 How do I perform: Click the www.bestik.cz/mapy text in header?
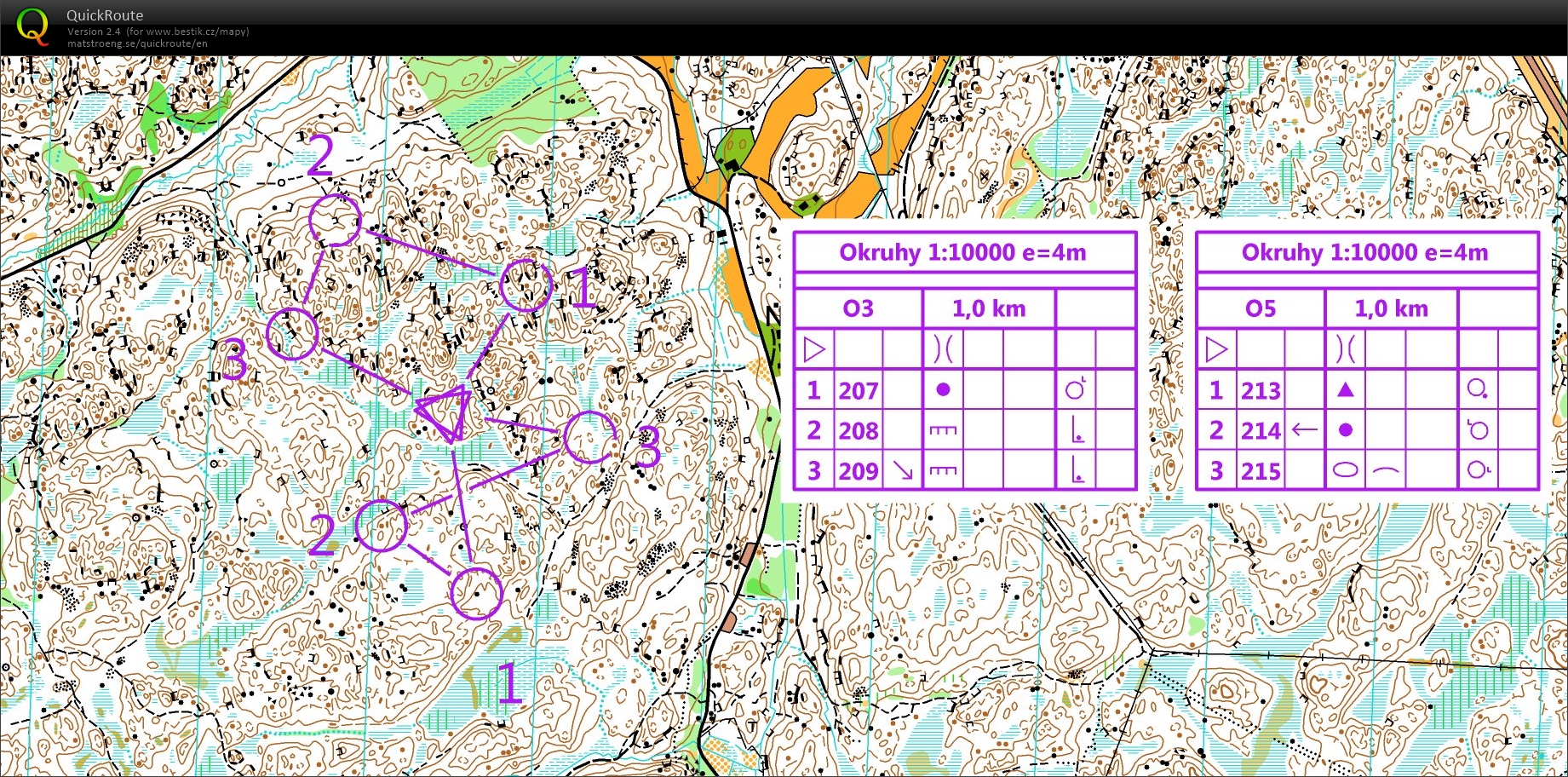[198, 32]
